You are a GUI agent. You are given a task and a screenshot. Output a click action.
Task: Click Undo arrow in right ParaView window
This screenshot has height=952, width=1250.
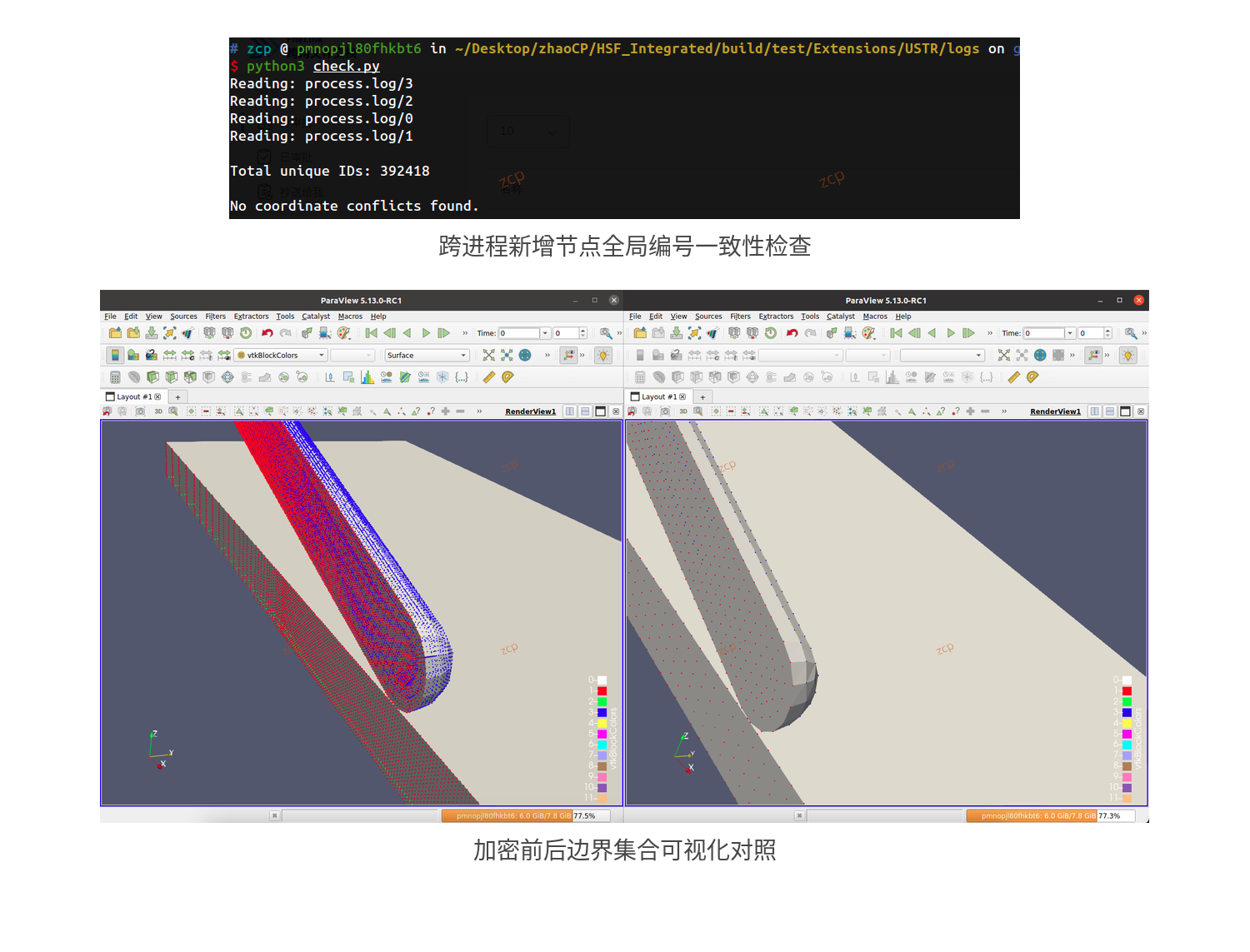pos(792,333)
